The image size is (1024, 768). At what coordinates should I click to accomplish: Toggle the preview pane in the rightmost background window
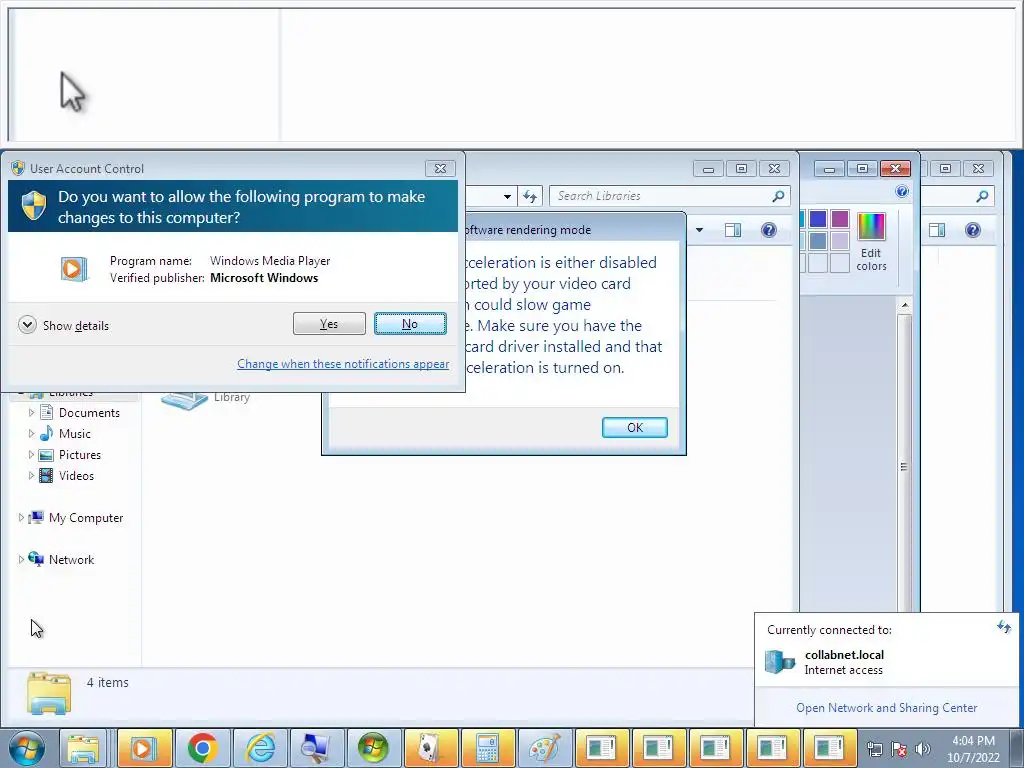(x=937, y=230)
